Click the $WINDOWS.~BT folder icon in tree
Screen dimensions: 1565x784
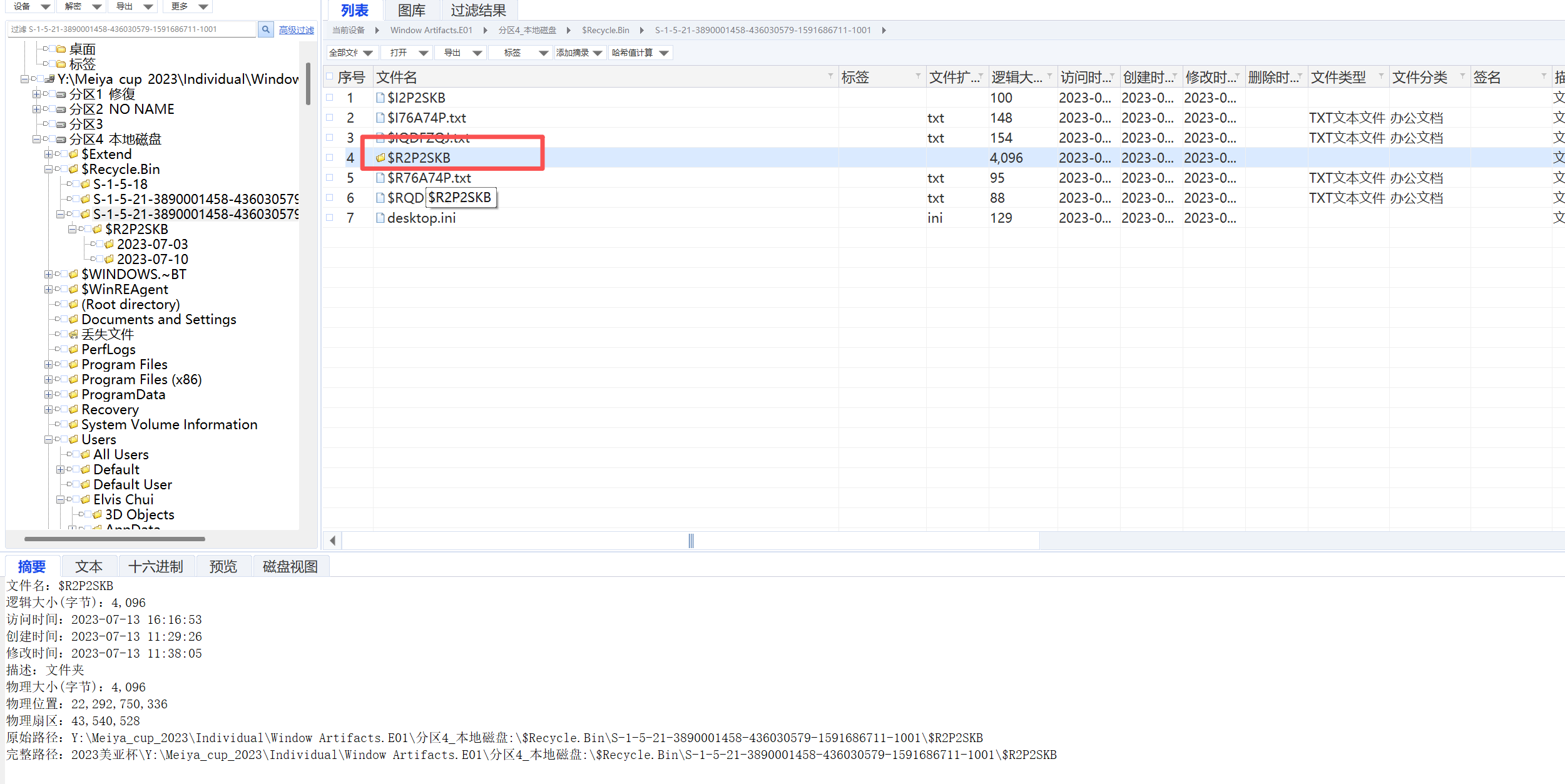(73, 275)
